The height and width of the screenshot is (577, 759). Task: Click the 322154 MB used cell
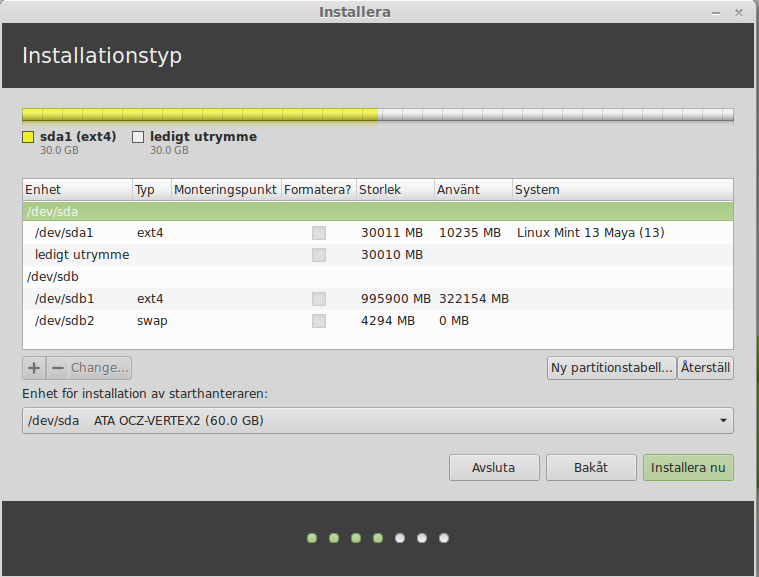click(474, 299)
